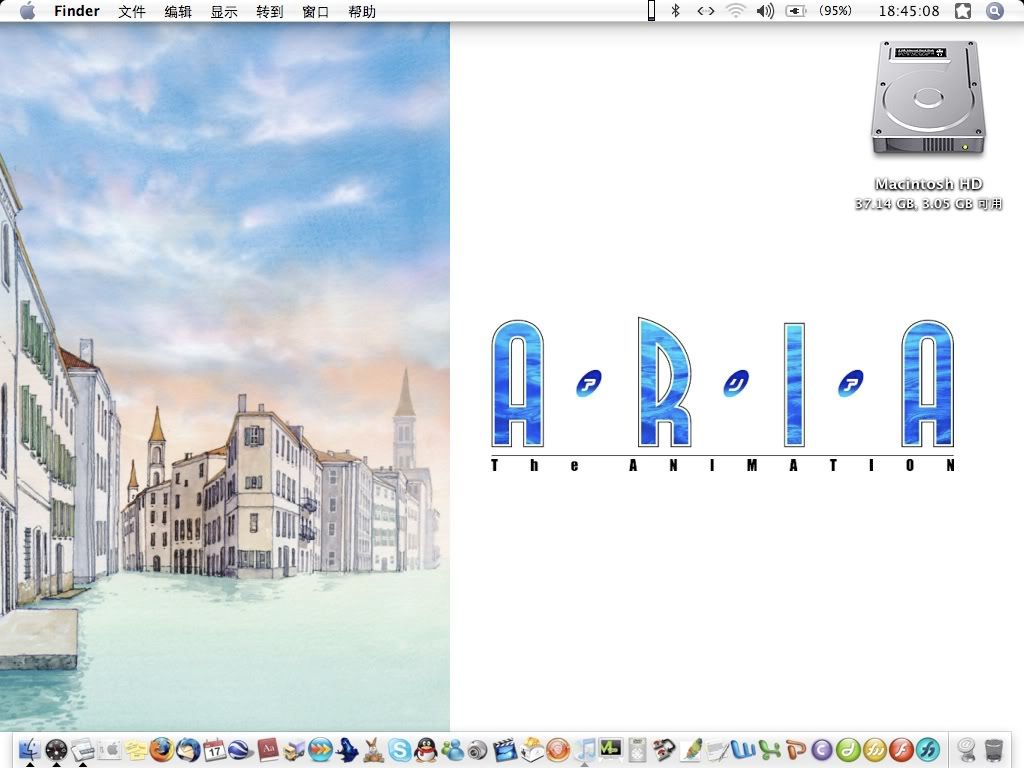Click the Bluetooth status icon
This screenshot has width=1024, height=768.
[x=676, y=10]
